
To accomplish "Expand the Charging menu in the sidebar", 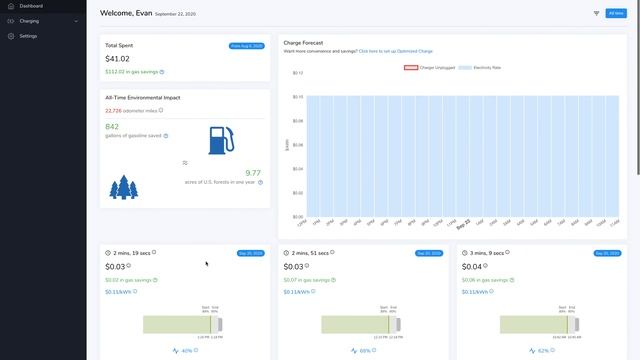I will 43,21.
